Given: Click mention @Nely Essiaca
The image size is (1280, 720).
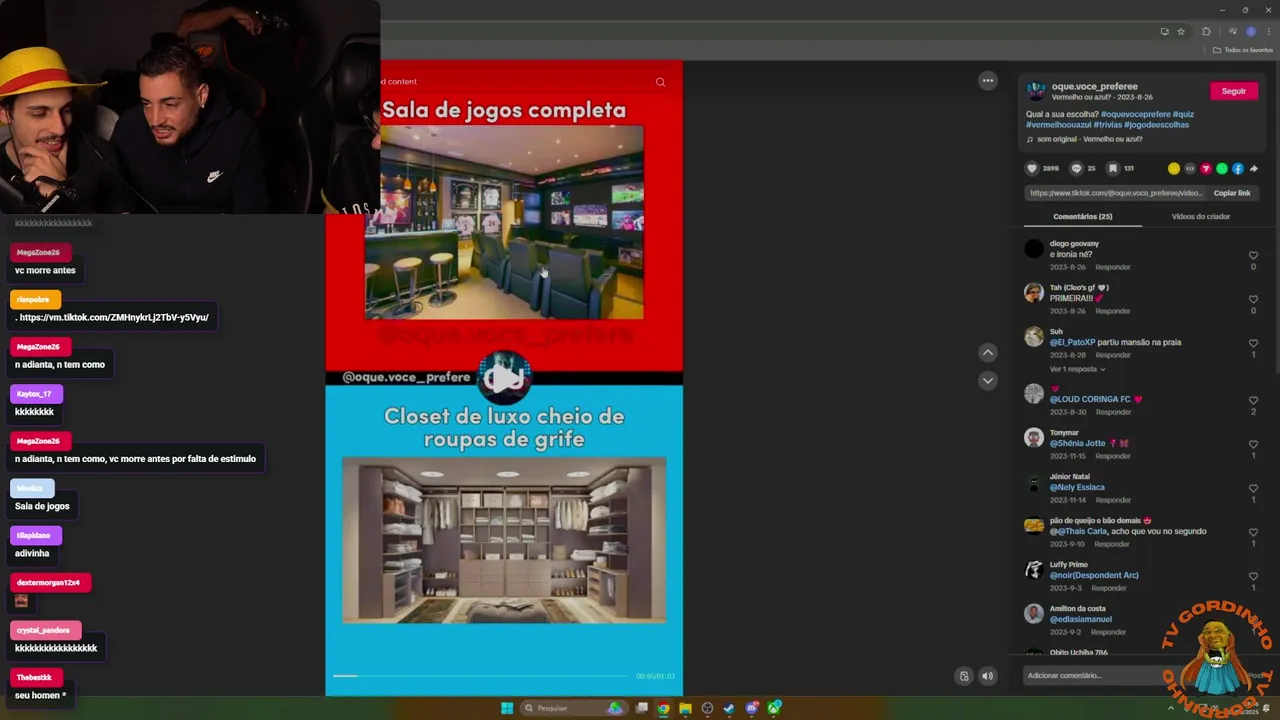Looking at the screenshot, I should pos(1077,487).
